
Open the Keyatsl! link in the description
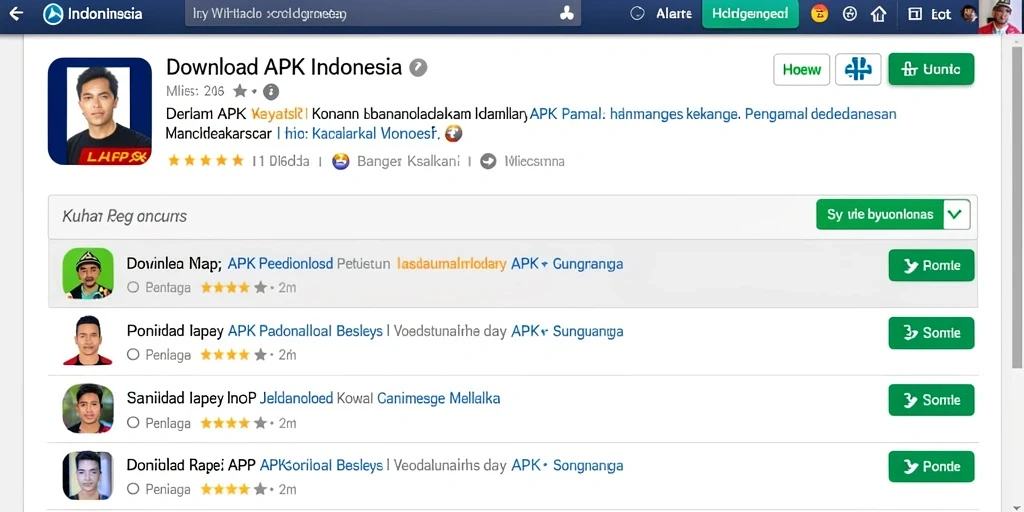[x=280, y=114]
